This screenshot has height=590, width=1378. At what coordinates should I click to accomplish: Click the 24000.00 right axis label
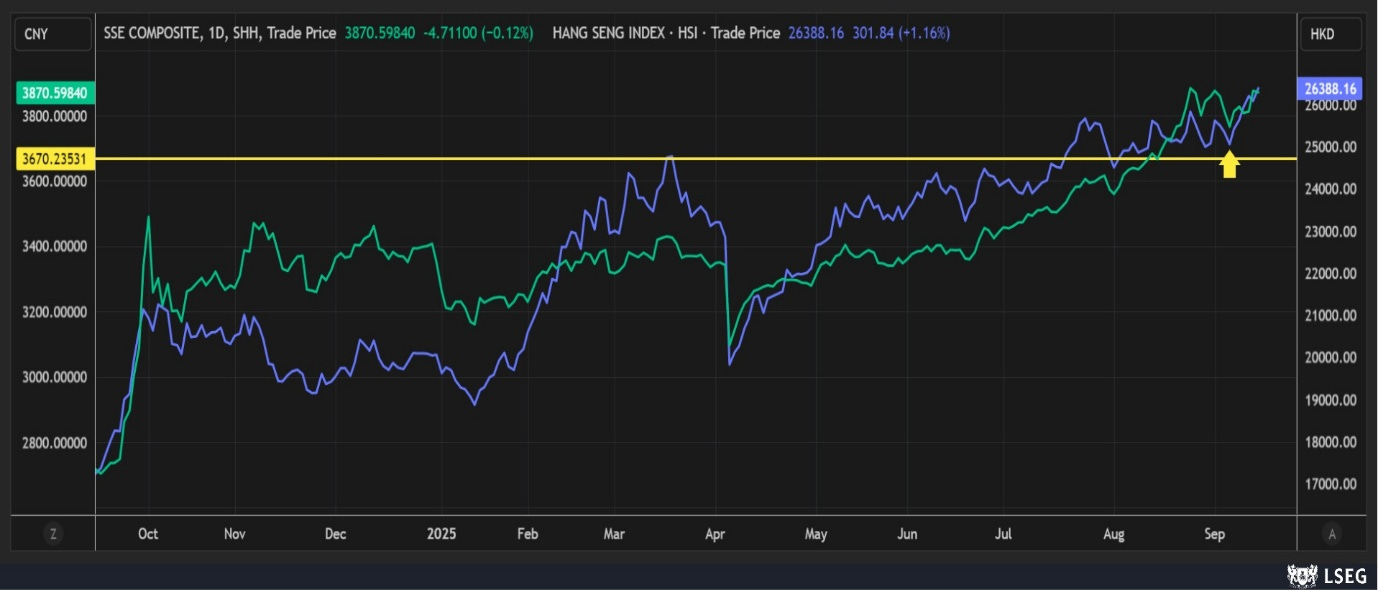pos(1331,189)
